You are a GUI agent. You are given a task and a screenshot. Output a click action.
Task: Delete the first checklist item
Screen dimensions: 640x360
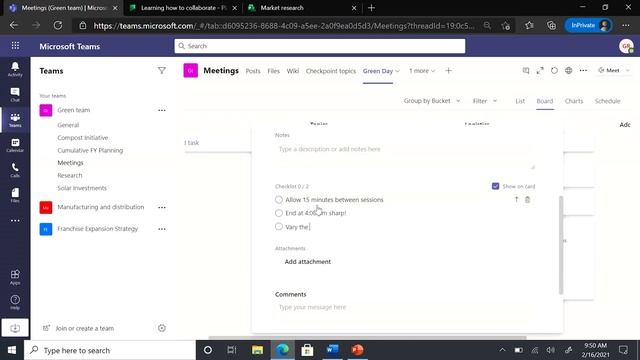[x=527, y=200]
